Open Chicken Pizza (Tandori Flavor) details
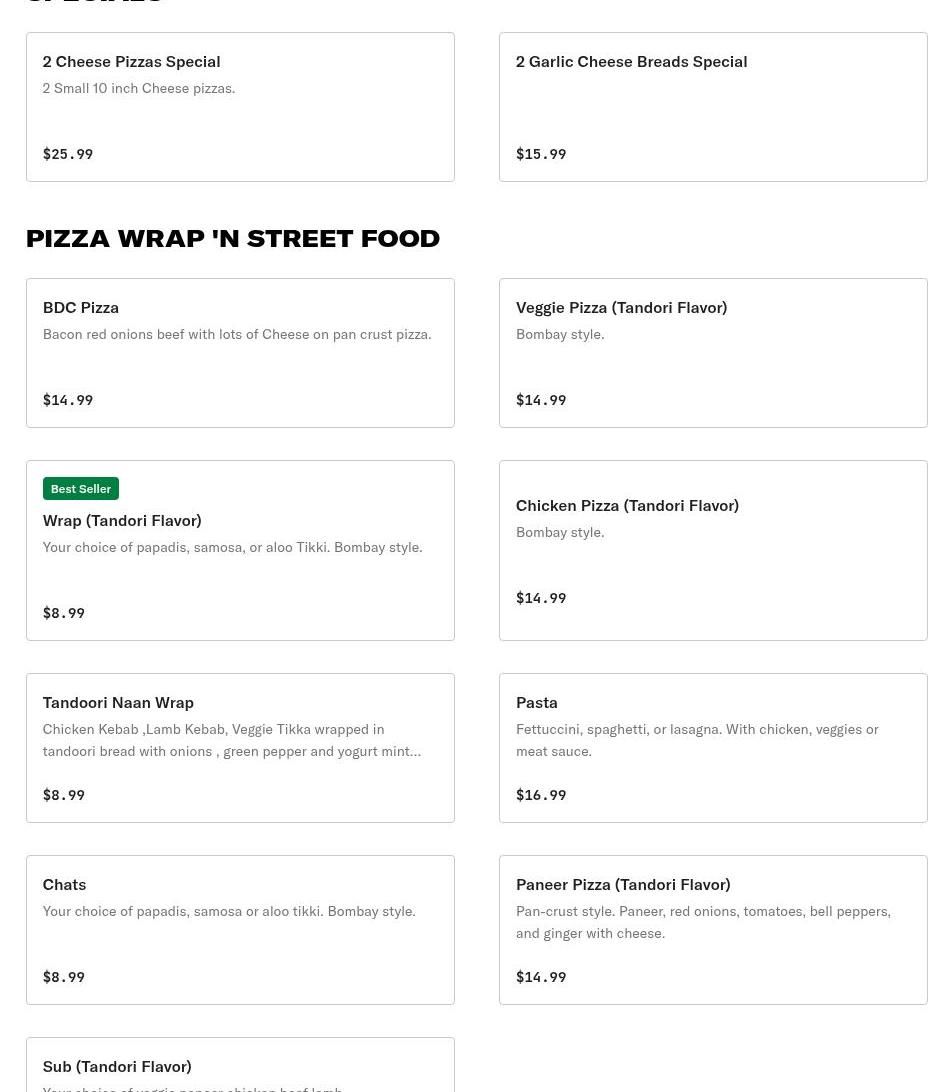This screenshot has height=1092, width=950. tap(627, 505)
